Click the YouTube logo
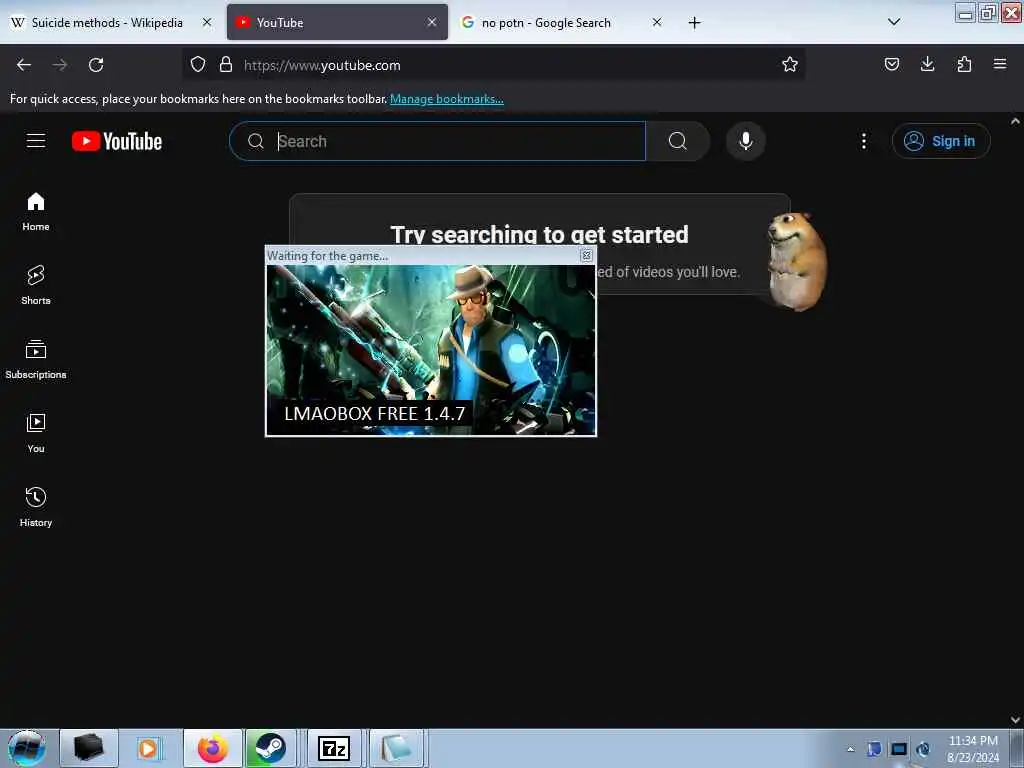The height and width of the screenshot is (768, 1024). 117,141
